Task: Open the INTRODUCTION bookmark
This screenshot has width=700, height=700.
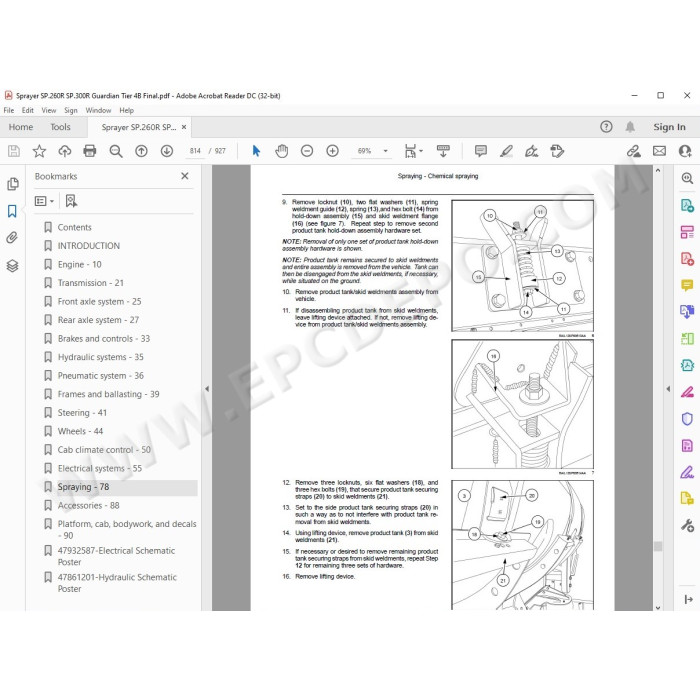Action: coord(88,246)
